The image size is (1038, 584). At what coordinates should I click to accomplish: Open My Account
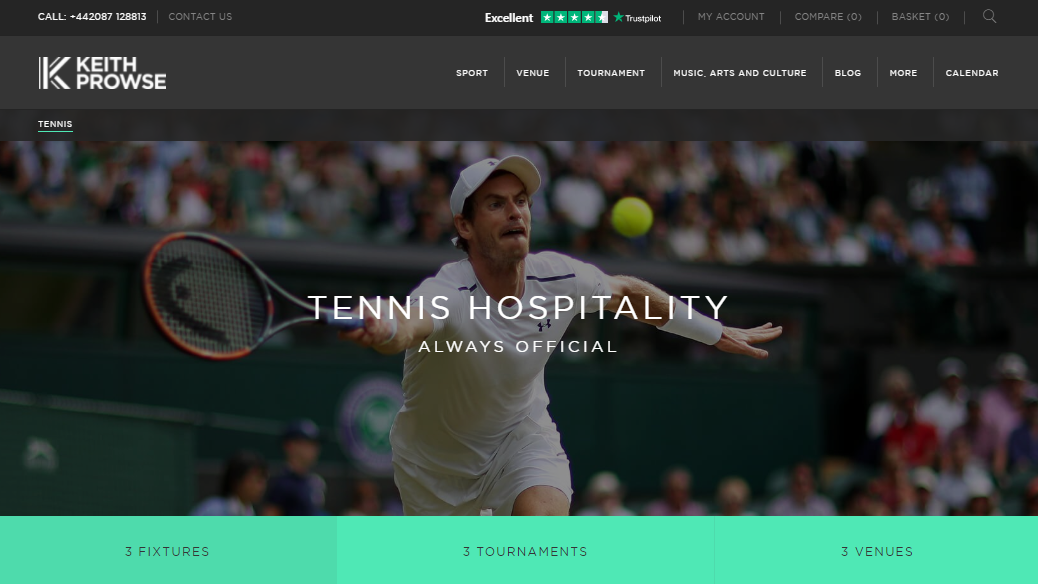point(731,17)
